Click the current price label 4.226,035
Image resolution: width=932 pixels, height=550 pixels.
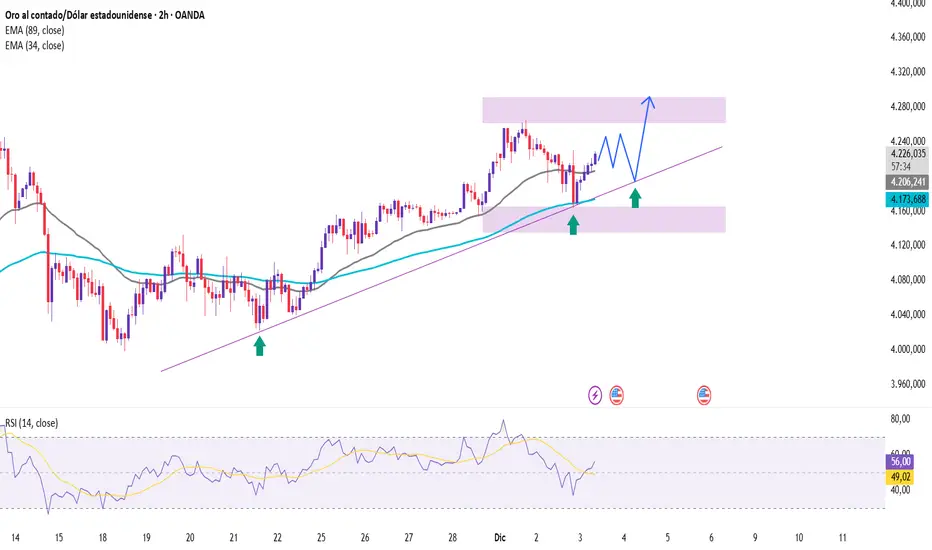pyautogui.click(x=908, y=154)
